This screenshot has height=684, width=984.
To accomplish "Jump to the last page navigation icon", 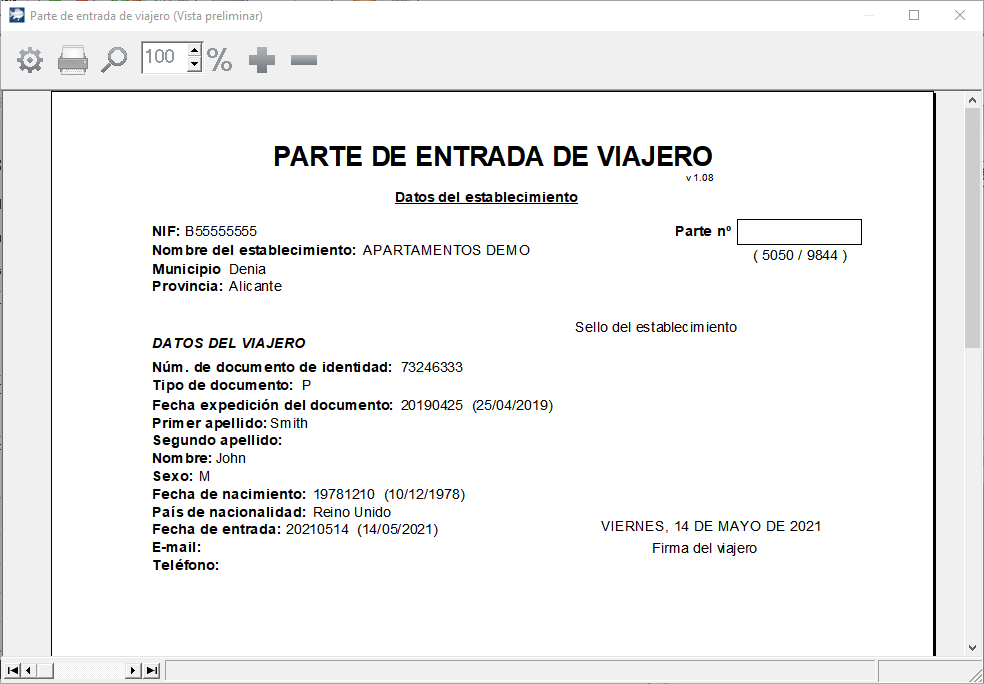I will click(150, 670).
